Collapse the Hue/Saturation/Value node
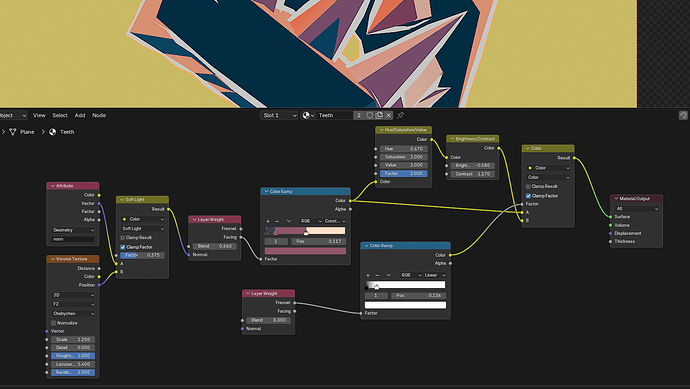Image resolution: width=690 pixels, height=389 pixels. pos(382,130)
